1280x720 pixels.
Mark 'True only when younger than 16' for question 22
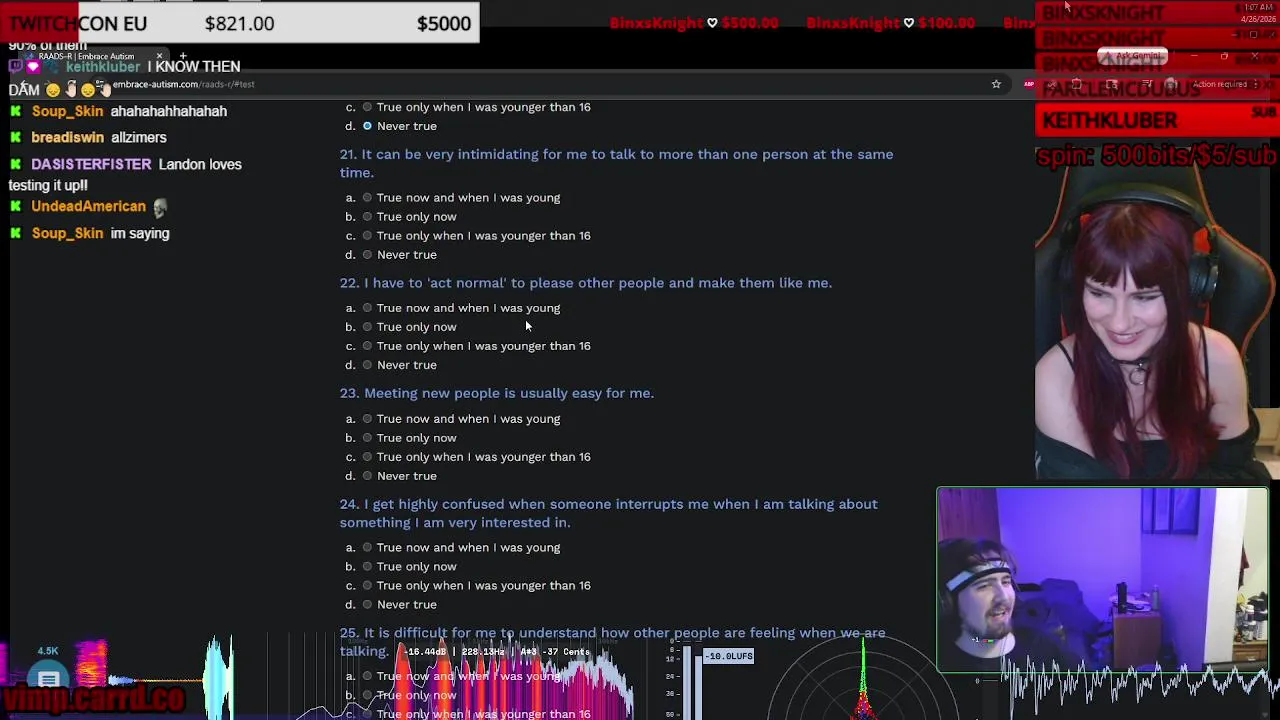(367, 346)
